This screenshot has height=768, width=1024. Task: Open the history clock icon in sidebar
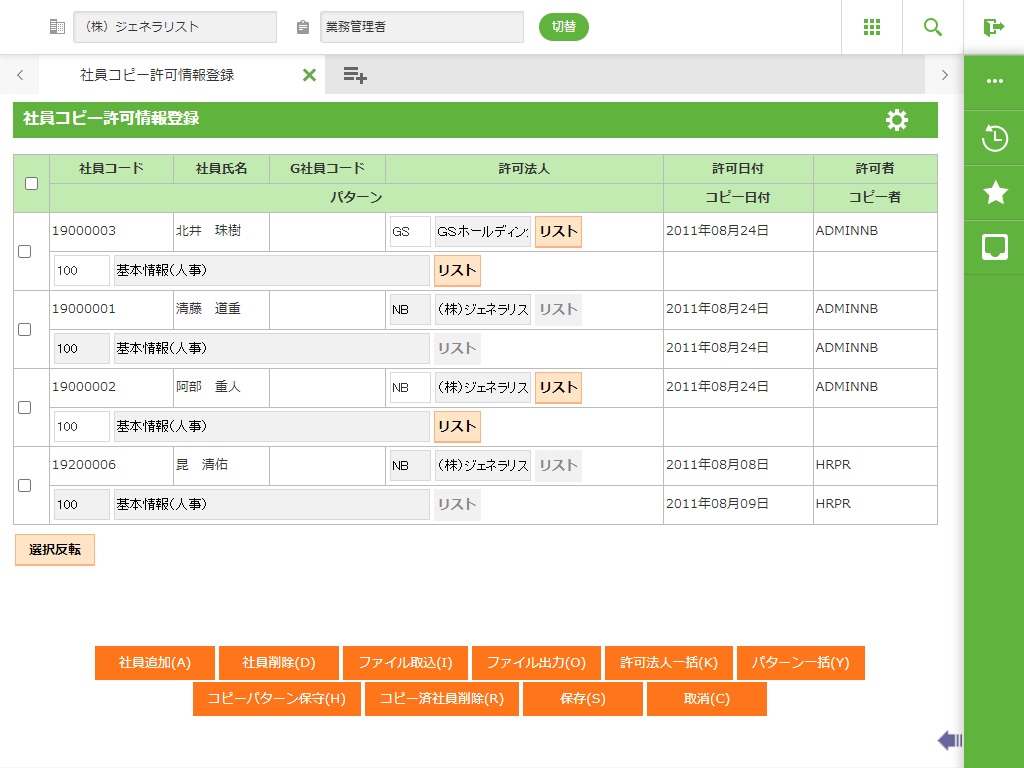pos(994,138)
